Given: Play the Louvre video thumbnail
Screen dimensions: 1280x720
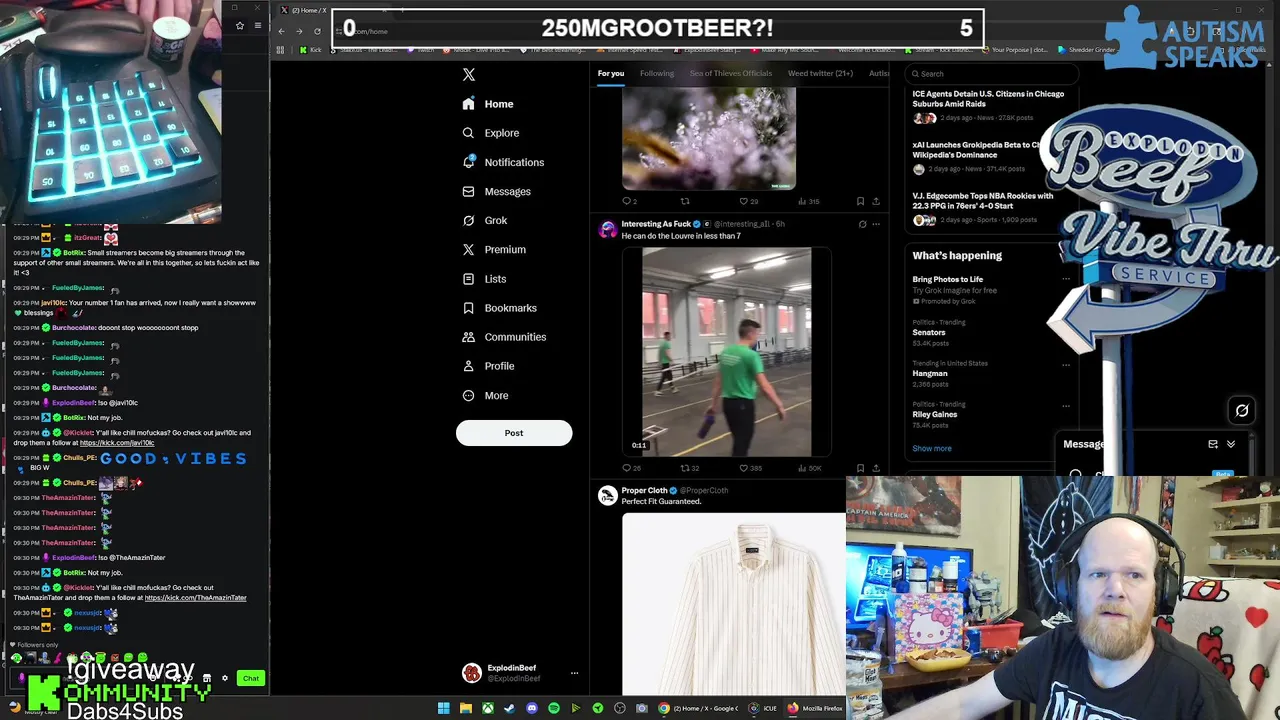Looking at the screenshot, I should pos(727,352).
